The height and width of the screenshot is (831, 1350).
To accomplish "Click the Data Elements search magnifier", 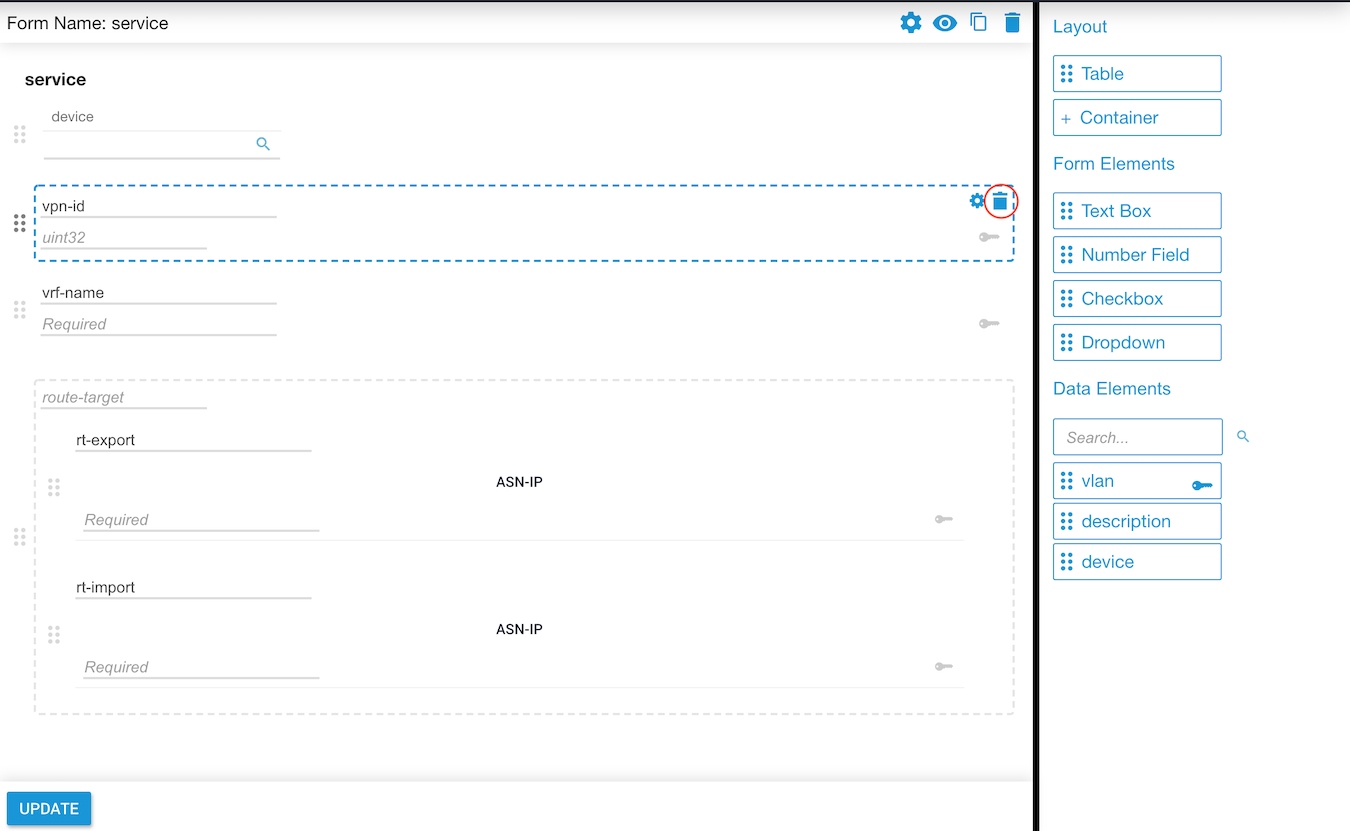I will point(1243,437).
